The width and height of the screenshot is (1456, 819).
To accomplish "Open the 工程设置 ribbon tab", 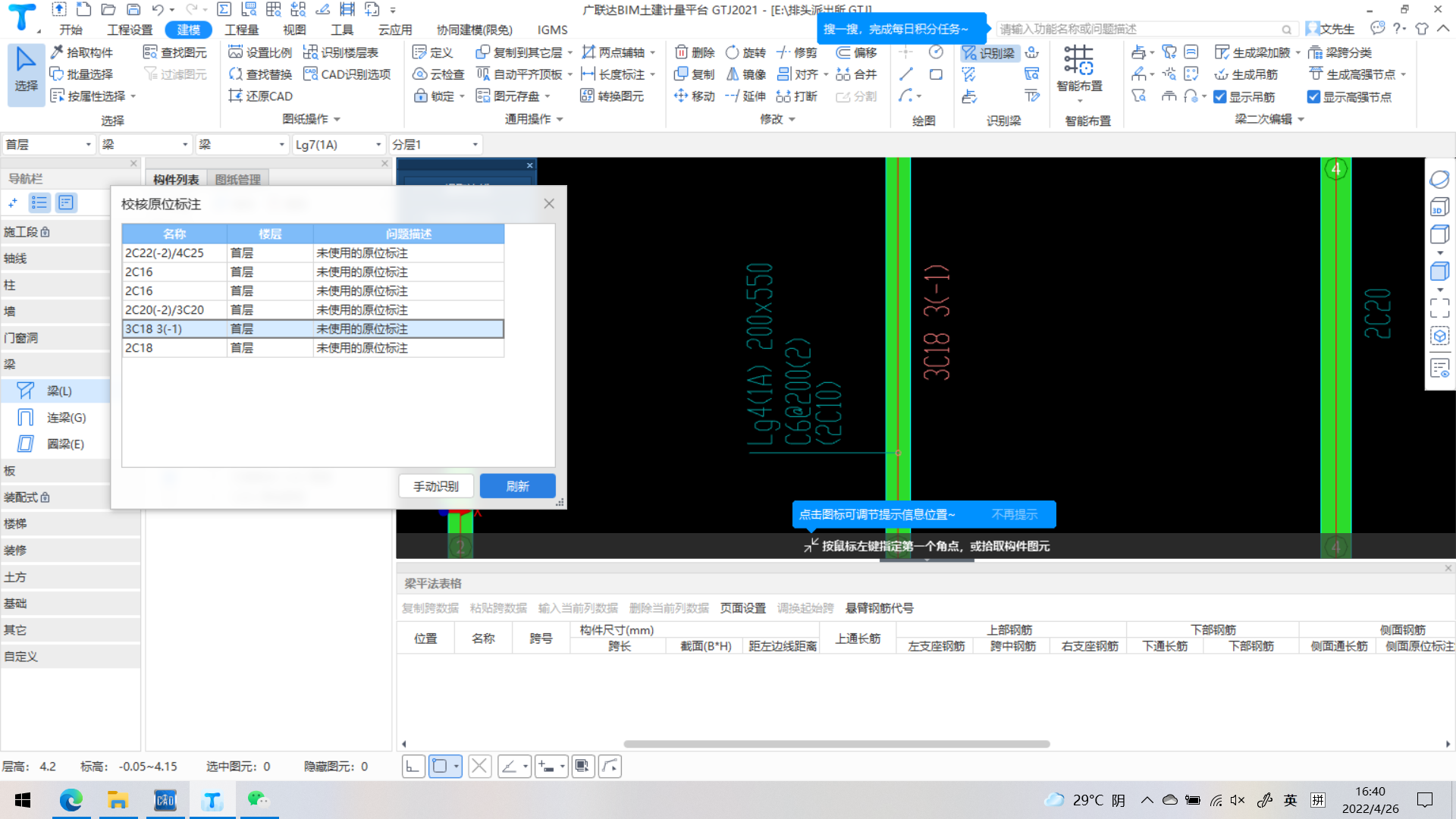I will (130, 30).
